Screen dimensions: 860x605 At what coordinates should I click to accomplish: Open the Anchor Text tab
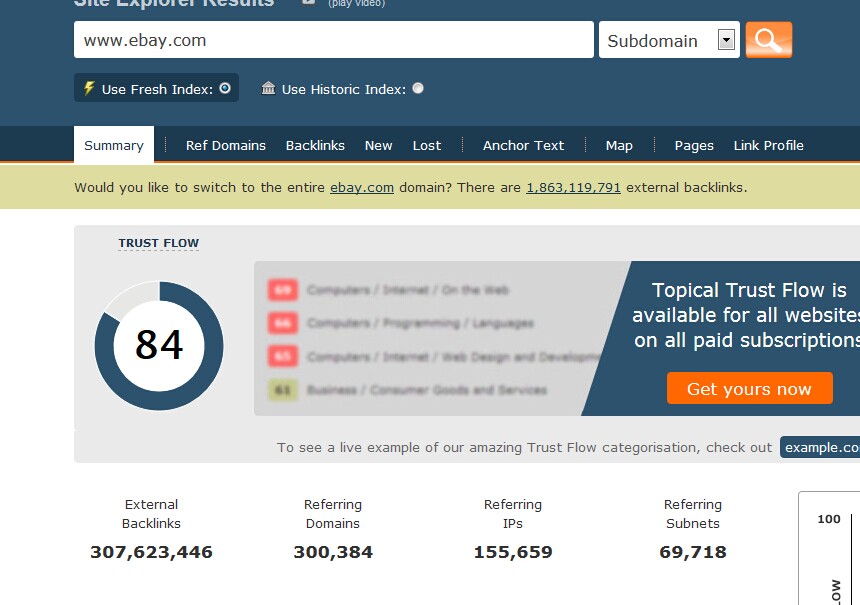coord(523,145)
